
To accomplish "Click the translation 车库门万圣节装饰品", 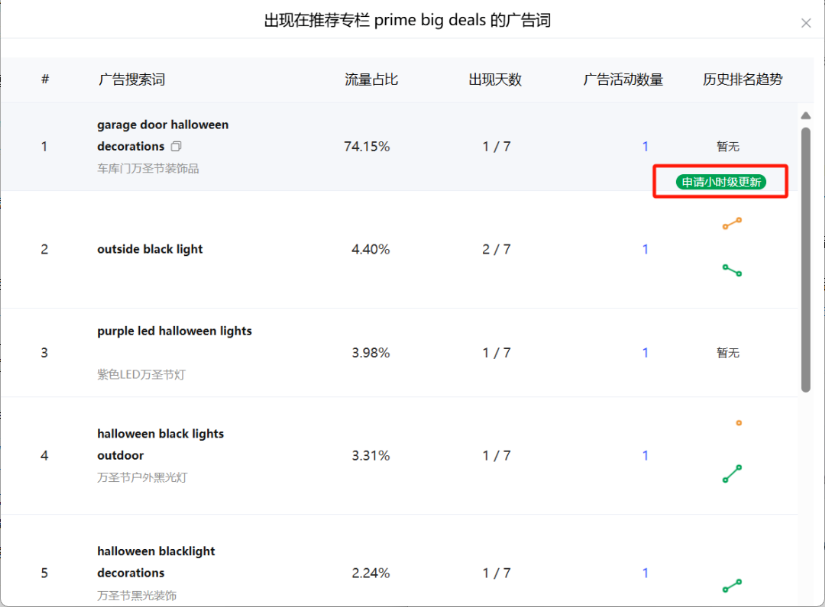I will point(148,168).
